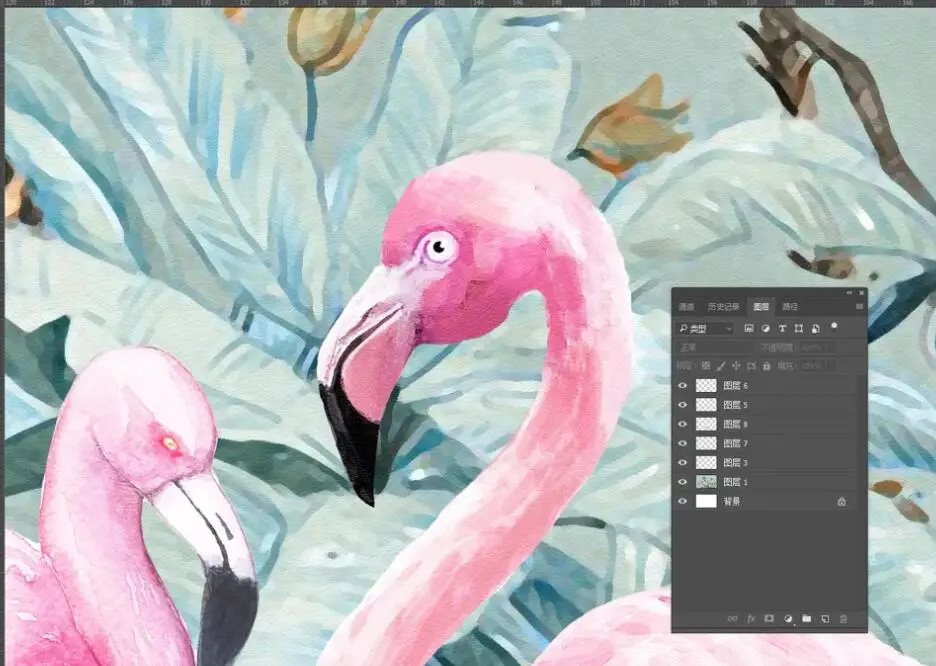The height and width of the screenshot is (666, 936).
Task: Click the 填充 fill value field
Action: pos(811,366)
